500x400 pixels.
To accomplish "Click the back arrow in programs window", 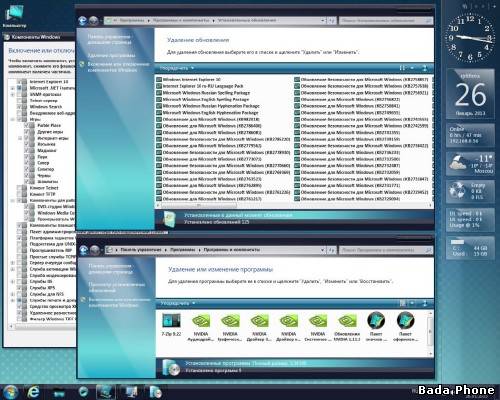I will 84,250.
